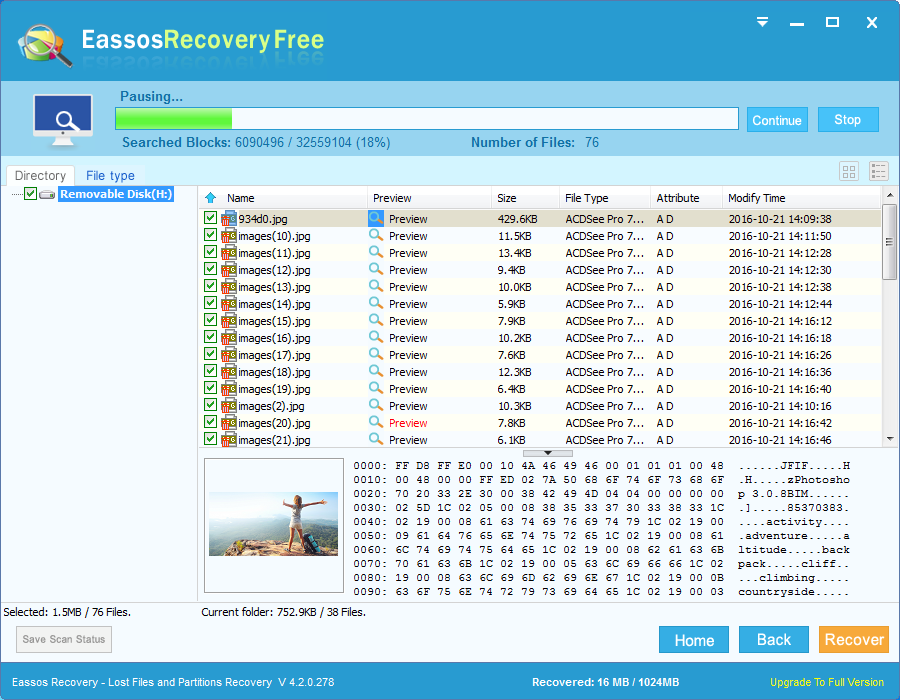Open the title bar dropdown menu arrow

[x=762, y=22]
